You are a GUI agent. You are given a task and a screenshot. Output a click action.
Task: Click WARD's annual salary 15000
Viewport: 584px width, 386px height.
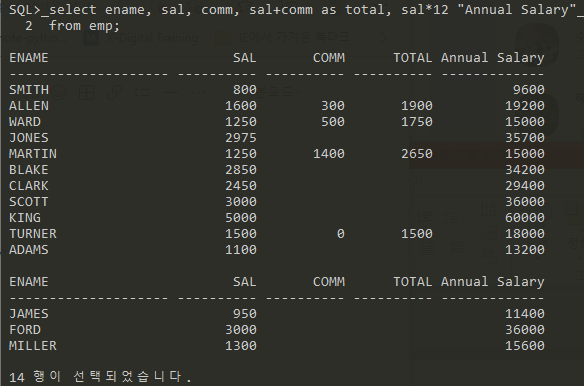coord(525,122)
